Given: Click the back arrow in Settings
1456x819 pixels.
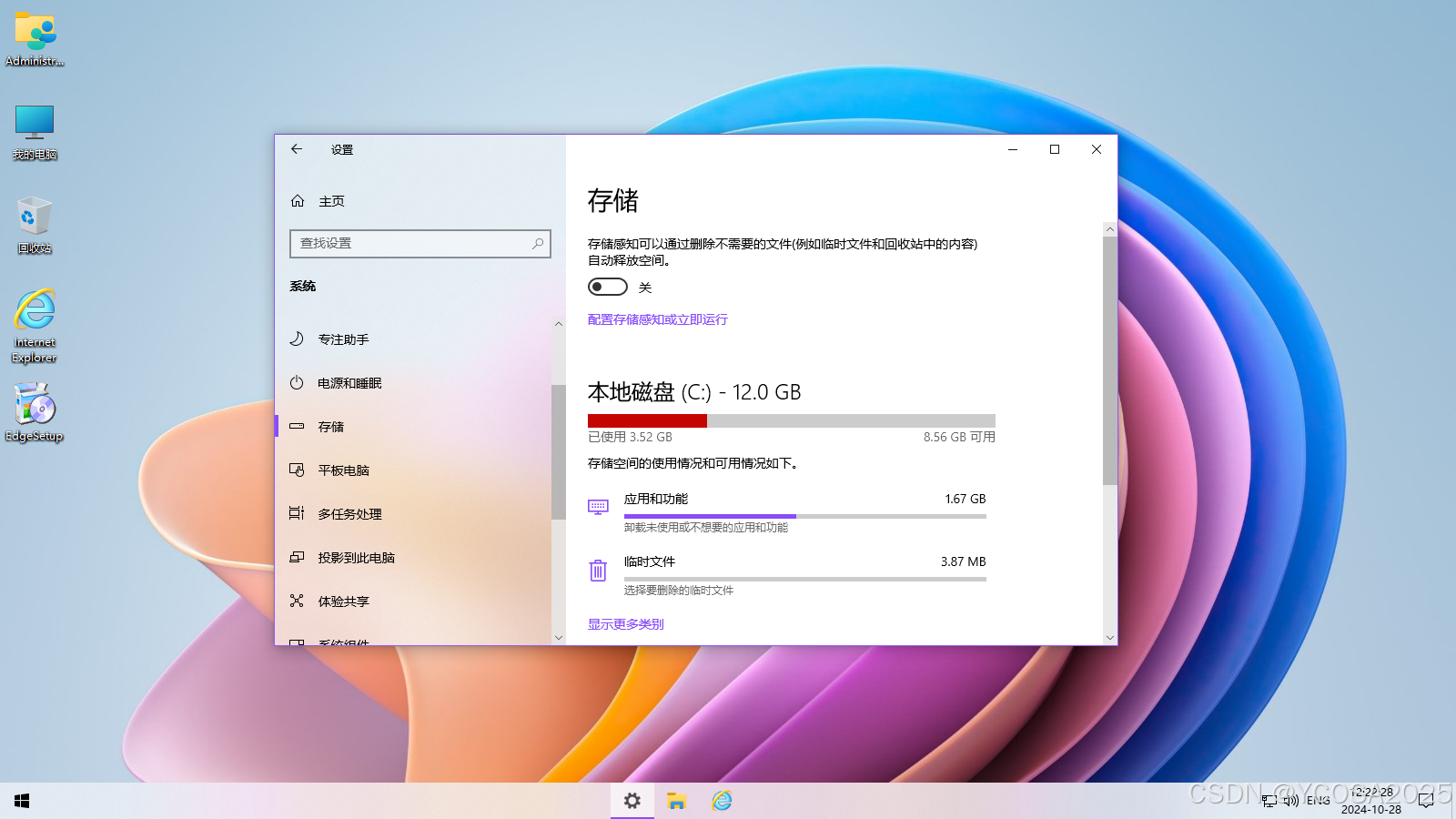Looking at the screenshot, I should tap(297, 149).
